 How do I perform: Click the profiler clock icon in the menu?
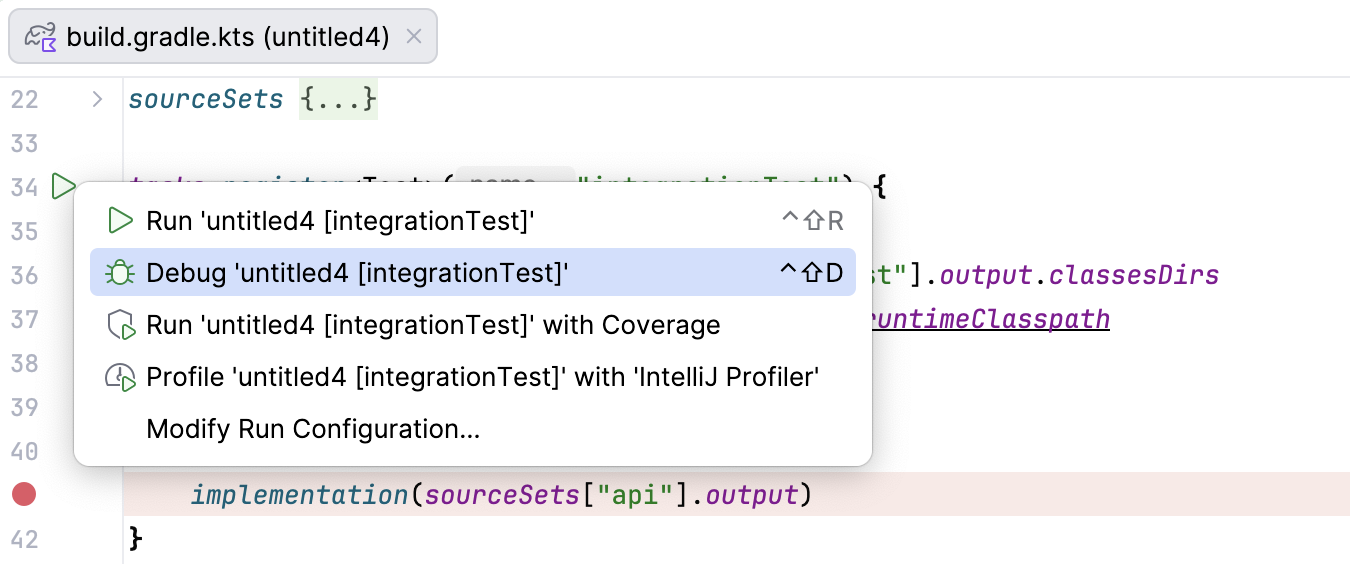(121, 377)
